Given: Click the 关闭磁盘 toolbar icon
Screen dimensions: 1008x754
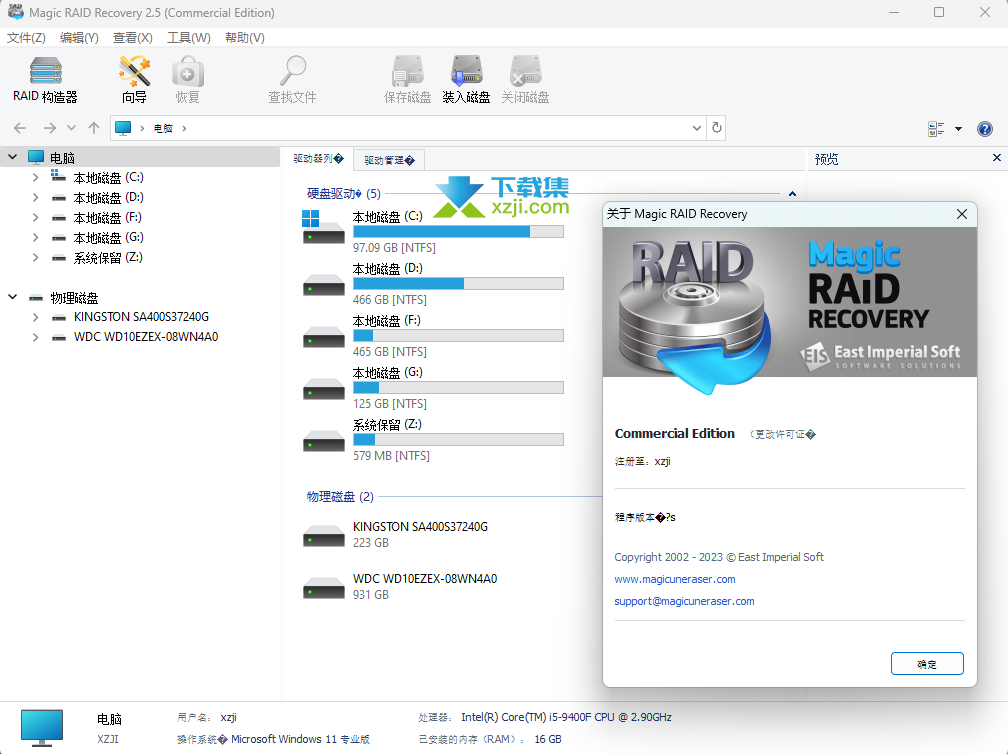Looking at the screenshot, I should click(x=525, y=80).
